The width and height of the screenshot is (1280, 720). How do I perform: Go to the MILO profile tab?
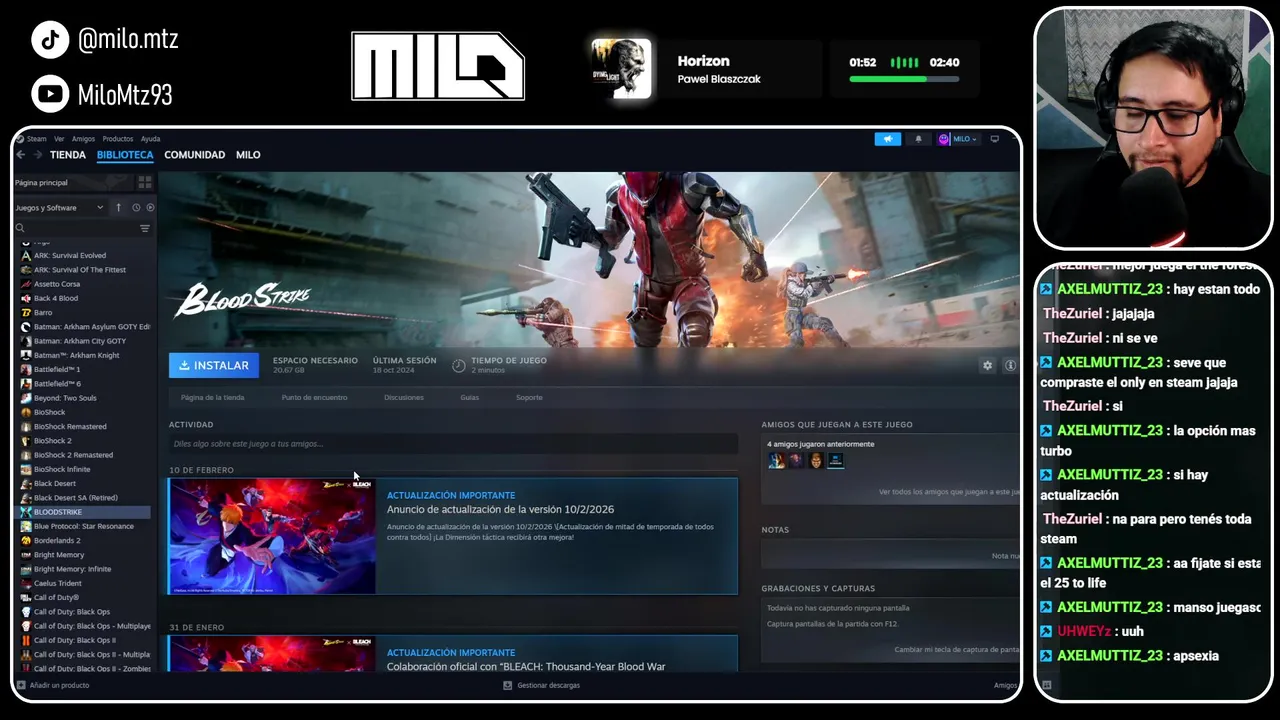(x=248, y=155)
